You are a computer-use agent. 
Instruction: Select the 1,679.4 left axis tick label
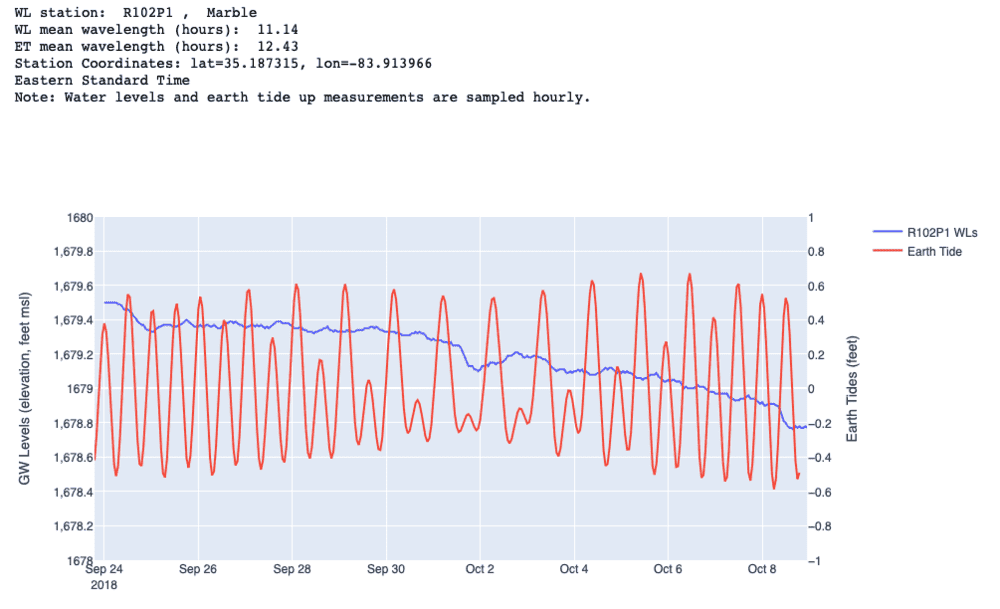(x=74, y=321)
